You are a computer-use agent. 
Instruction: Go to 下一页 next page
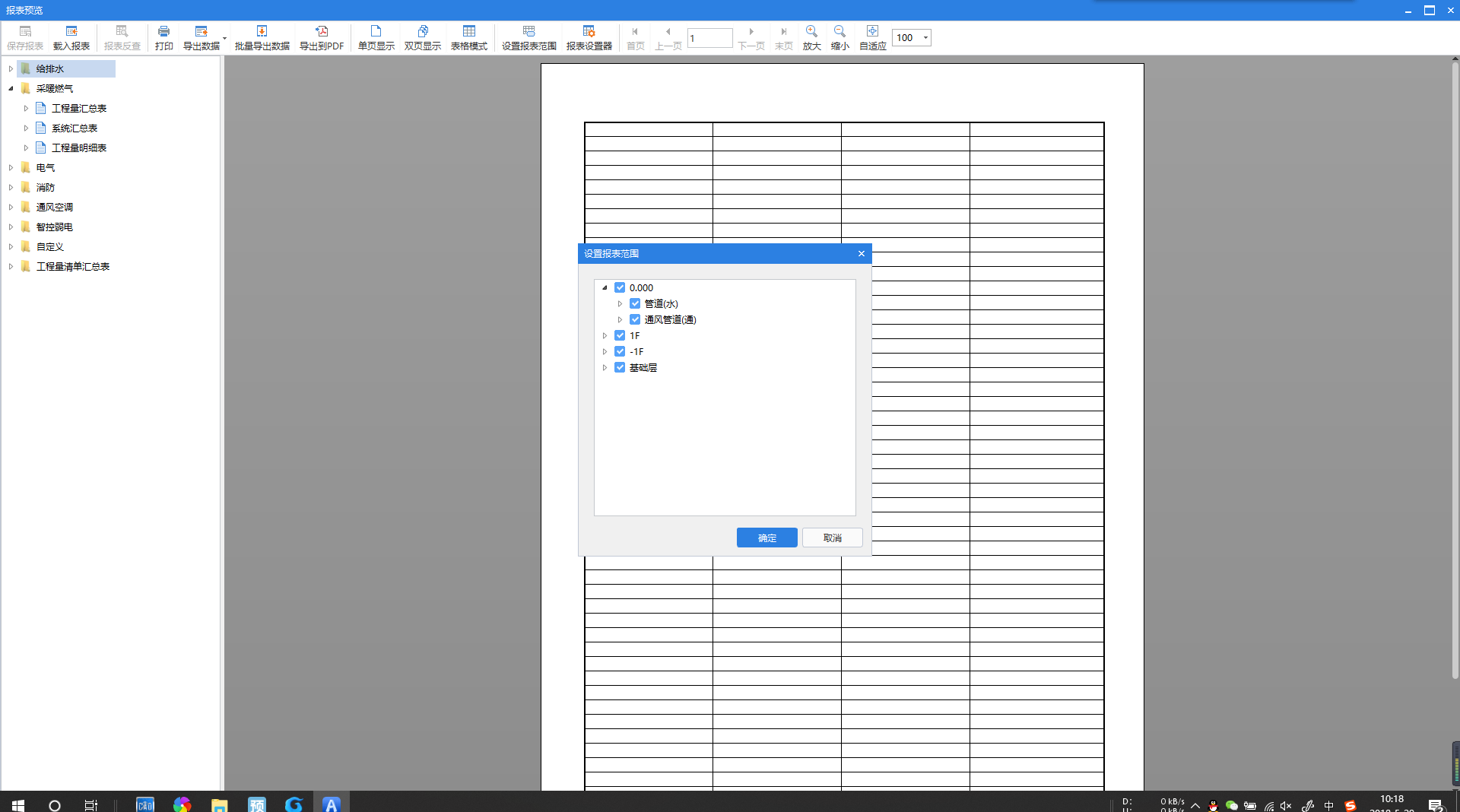(751, 37)
